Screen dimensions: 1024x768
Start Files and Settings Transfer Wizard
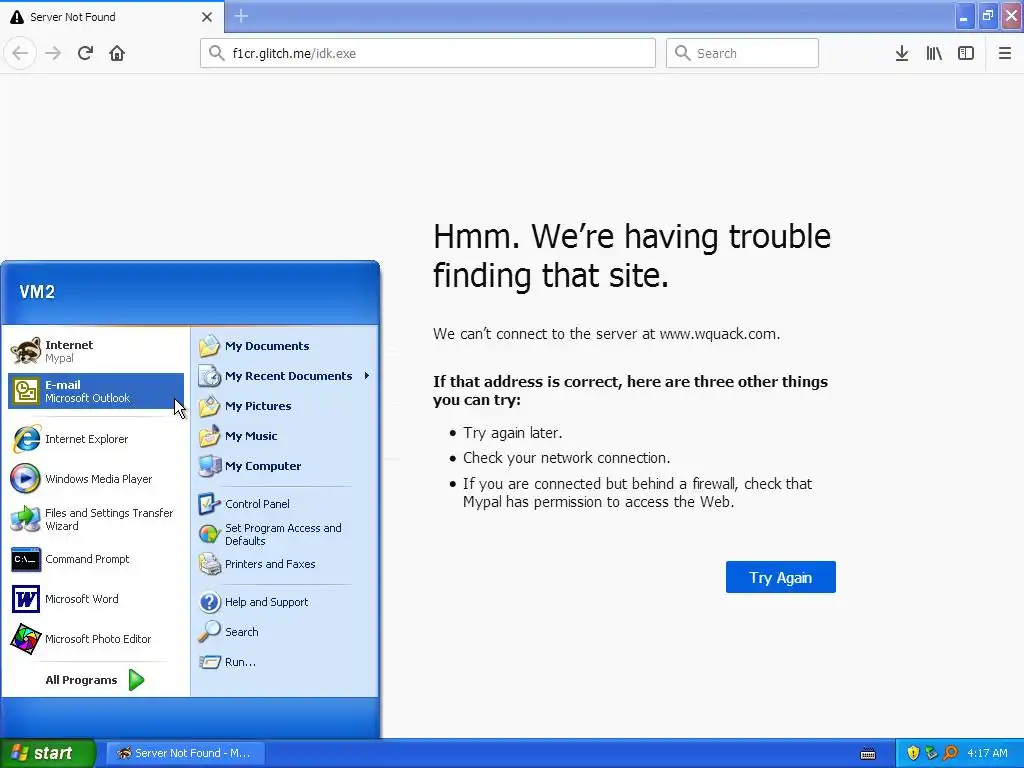pos(96,519)
